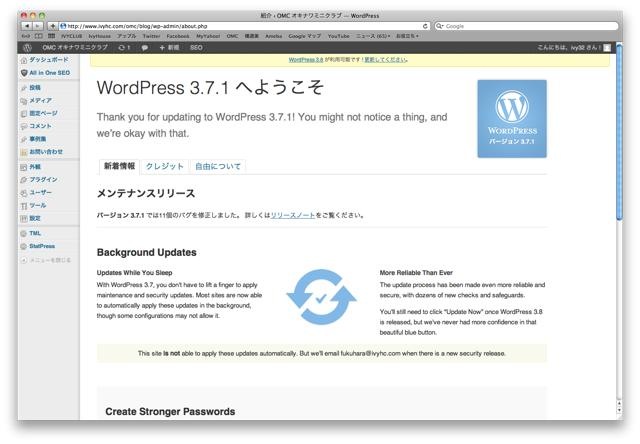Click the WordPress logo in admin bar
640x444 pixels.
click(x=27, y=47)
